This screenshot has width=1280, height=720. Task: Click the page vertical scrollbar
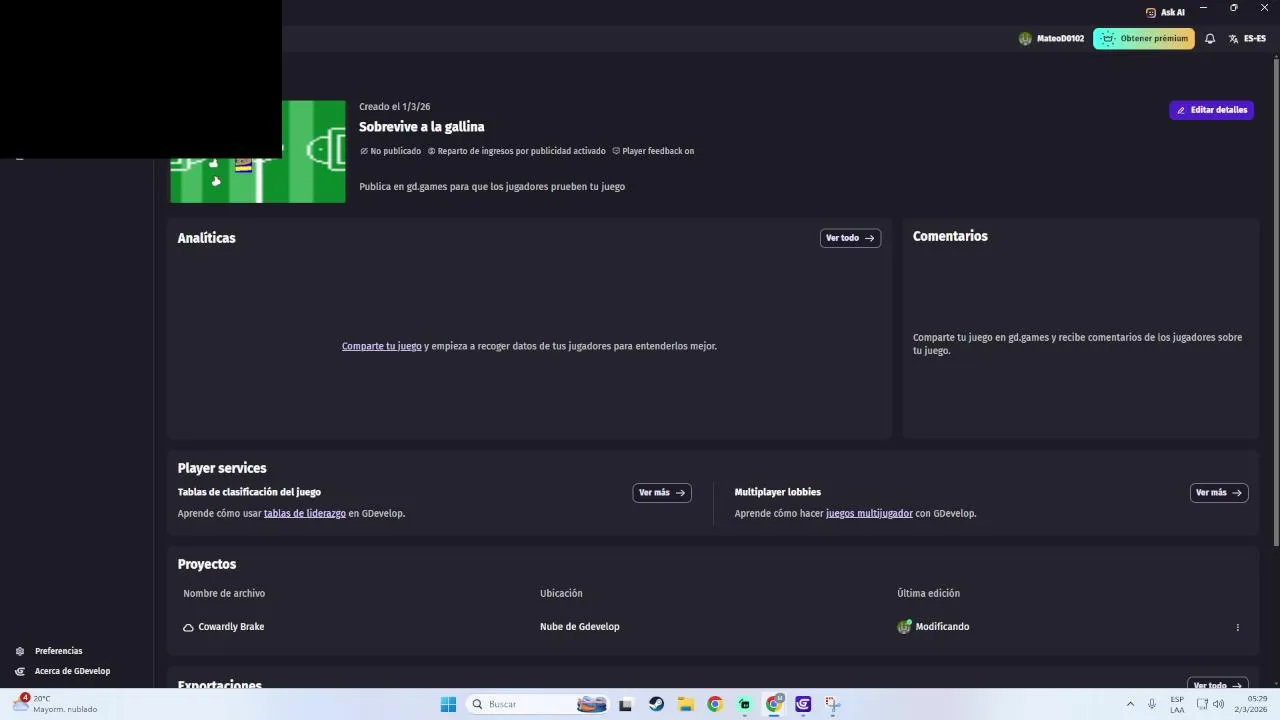[x=1275, y=303]
